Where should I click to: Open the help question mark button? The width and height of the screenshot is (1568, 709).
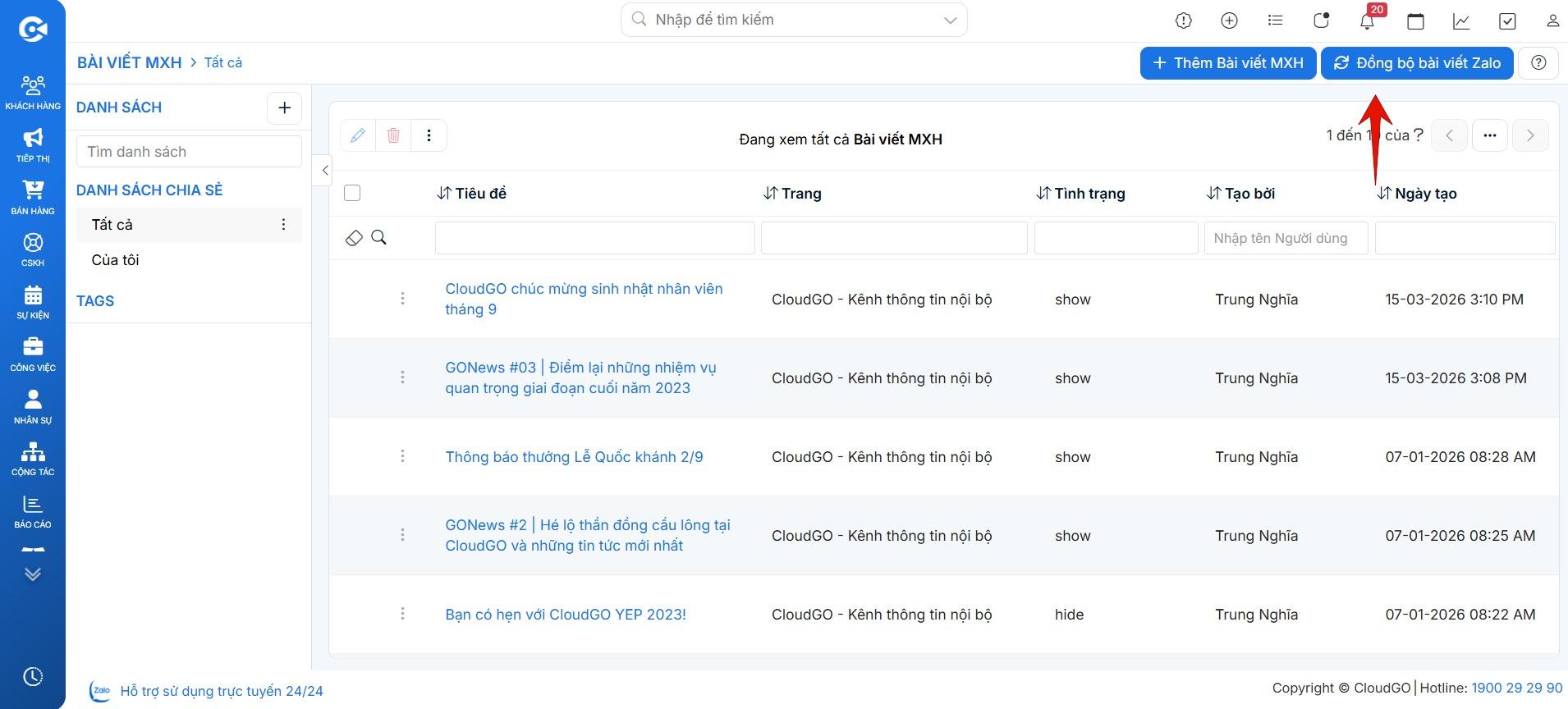click(x=1539, y=63)
